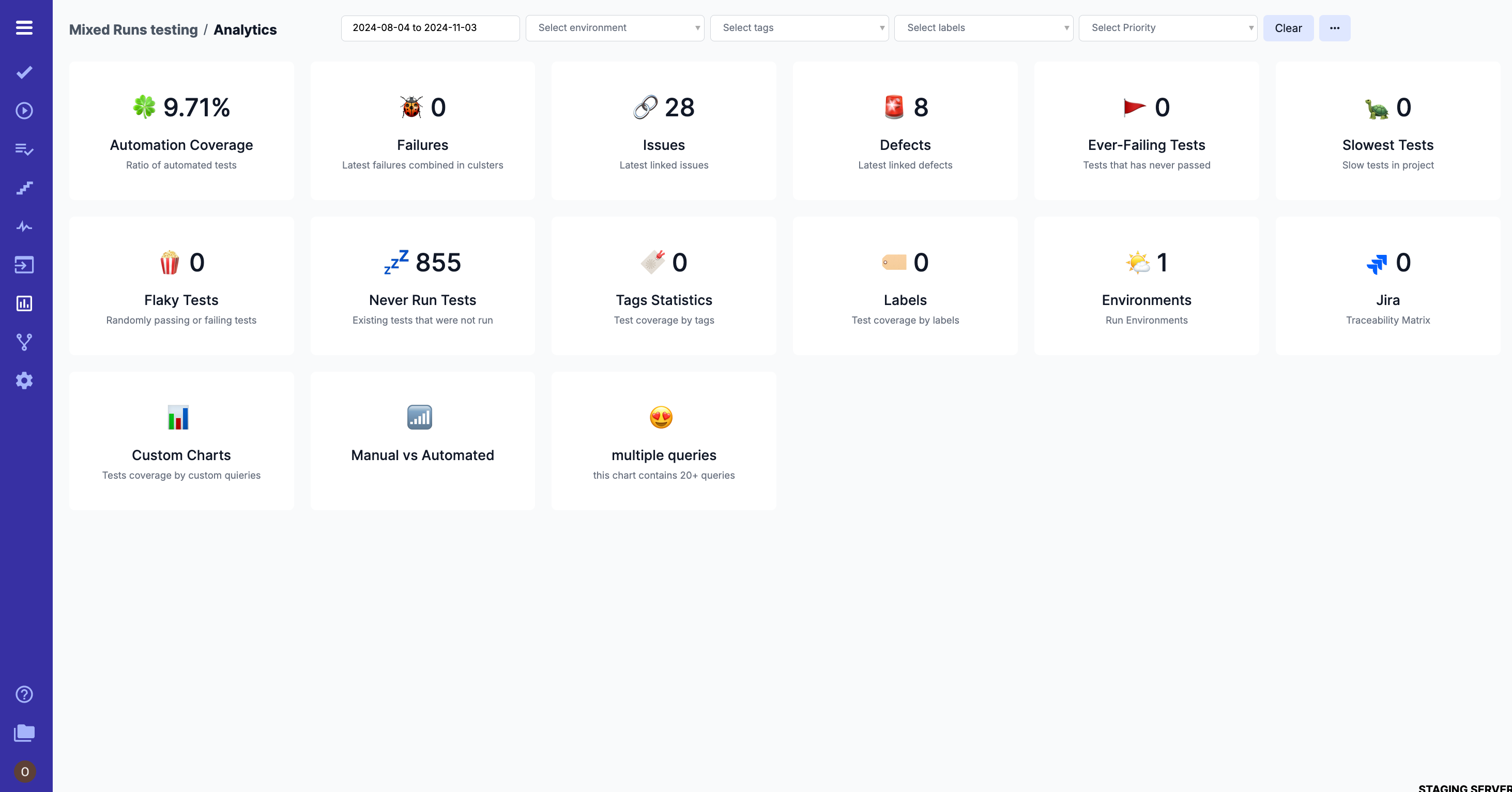Open the user avatar marked O
Image resolution: width=1512 pixels, height=792 pixels.
[x=24, y=772]
